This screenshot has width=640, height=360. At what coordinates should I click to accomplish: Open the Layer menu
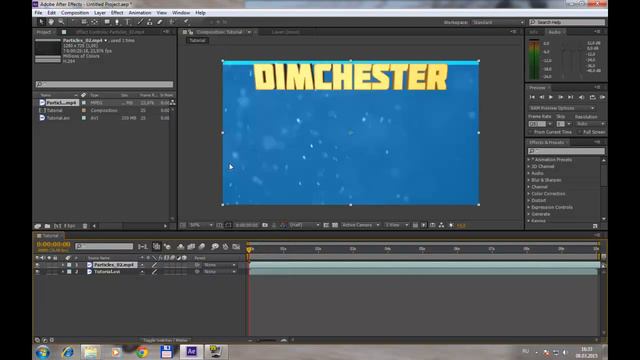click(x=100, y=13)
